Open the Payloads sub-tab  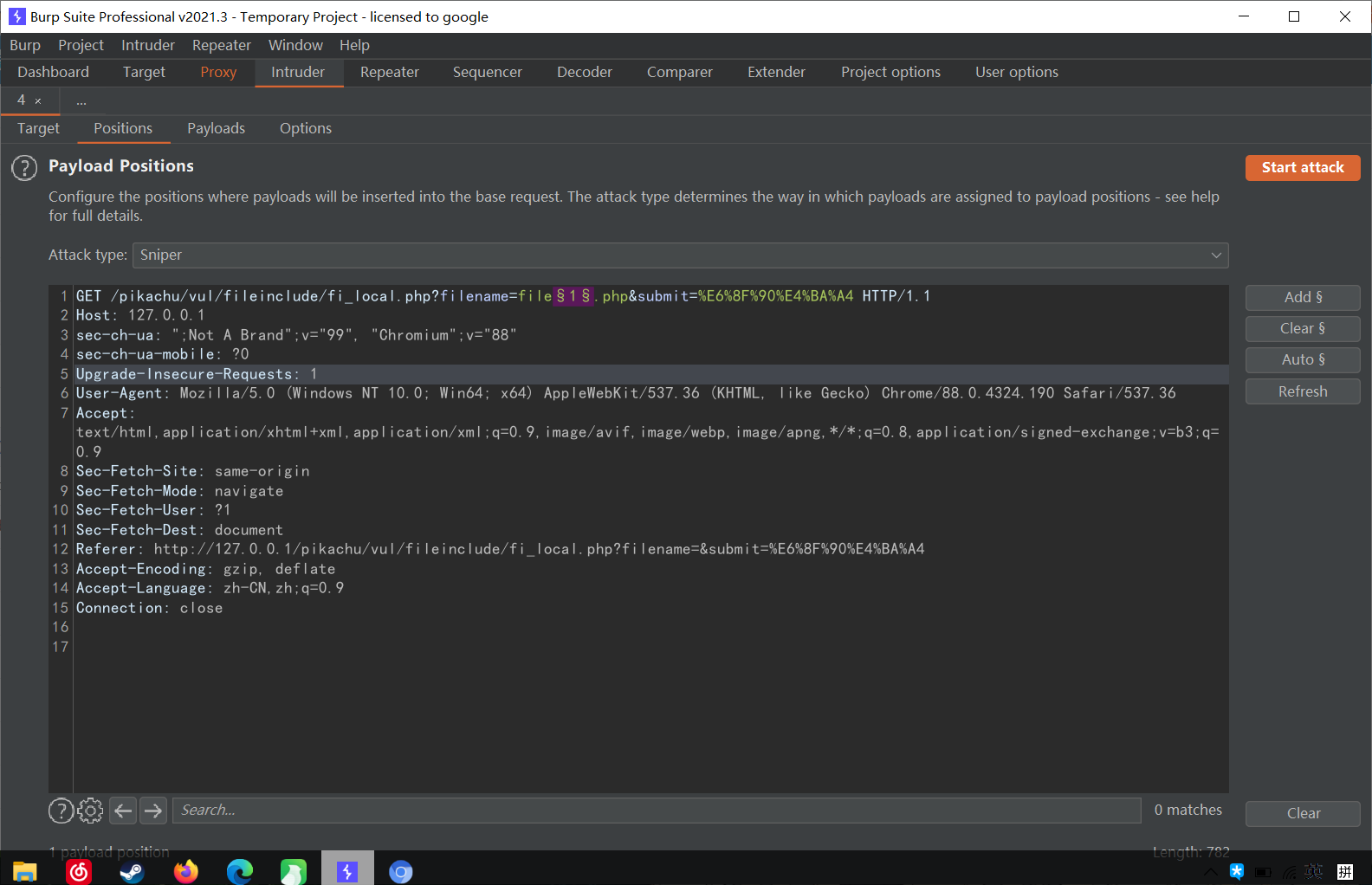[x=217, y=129]
